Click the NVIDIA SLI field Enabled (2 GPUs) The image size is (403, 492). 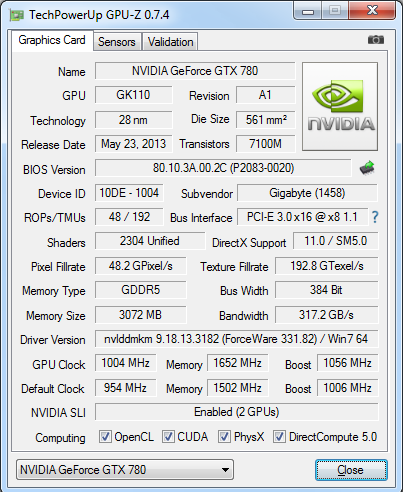coord(237,412)
